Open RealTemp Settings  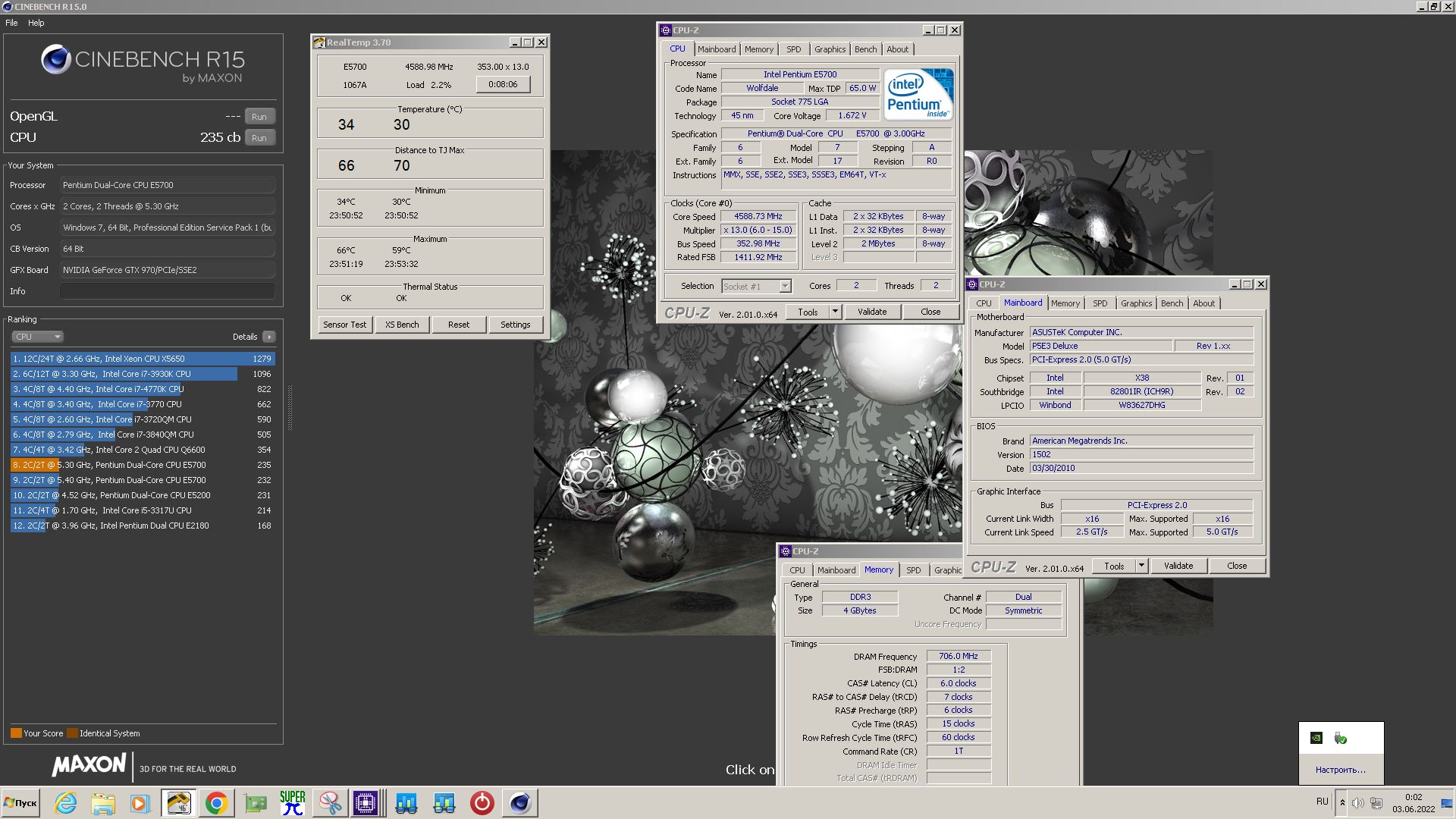pyautogui.click(x=516, y=325)
